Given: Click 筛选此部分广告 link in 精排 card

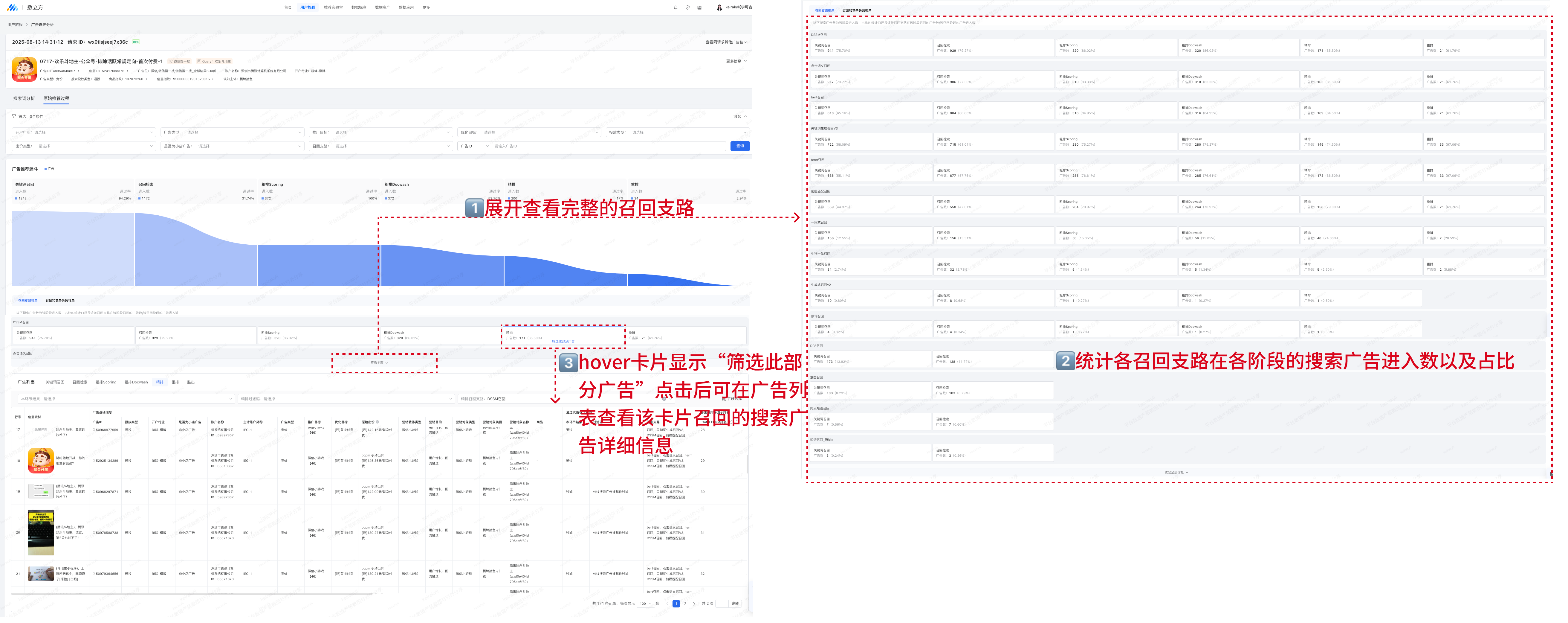Looking at the screenshot, I should (x=563, y=342).
